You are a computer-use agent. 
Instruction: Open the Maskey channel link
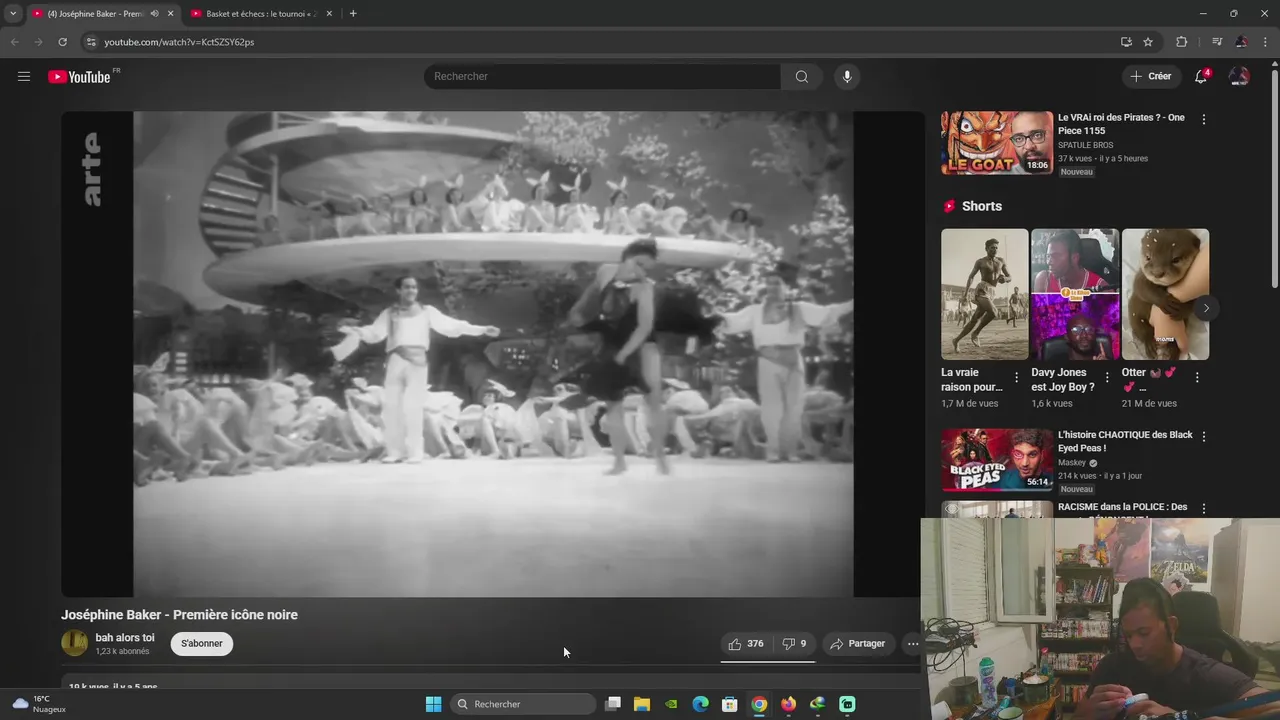1072,463
